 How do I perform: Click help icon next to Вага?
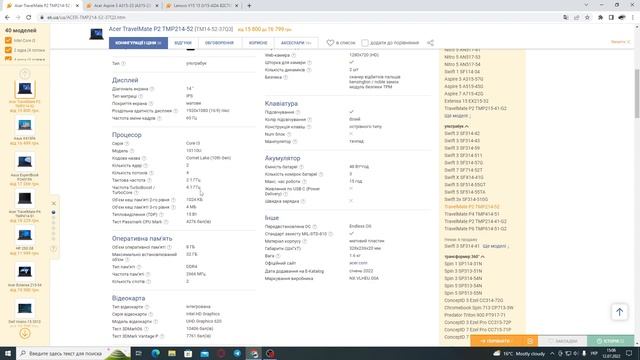[278, 256]
